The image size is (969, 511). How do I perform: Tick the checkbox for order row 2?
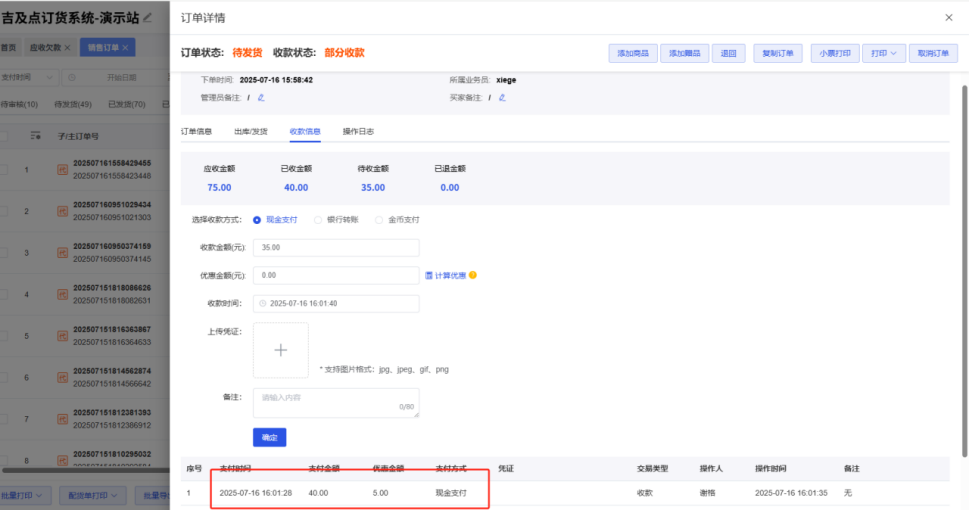(4, 211)
